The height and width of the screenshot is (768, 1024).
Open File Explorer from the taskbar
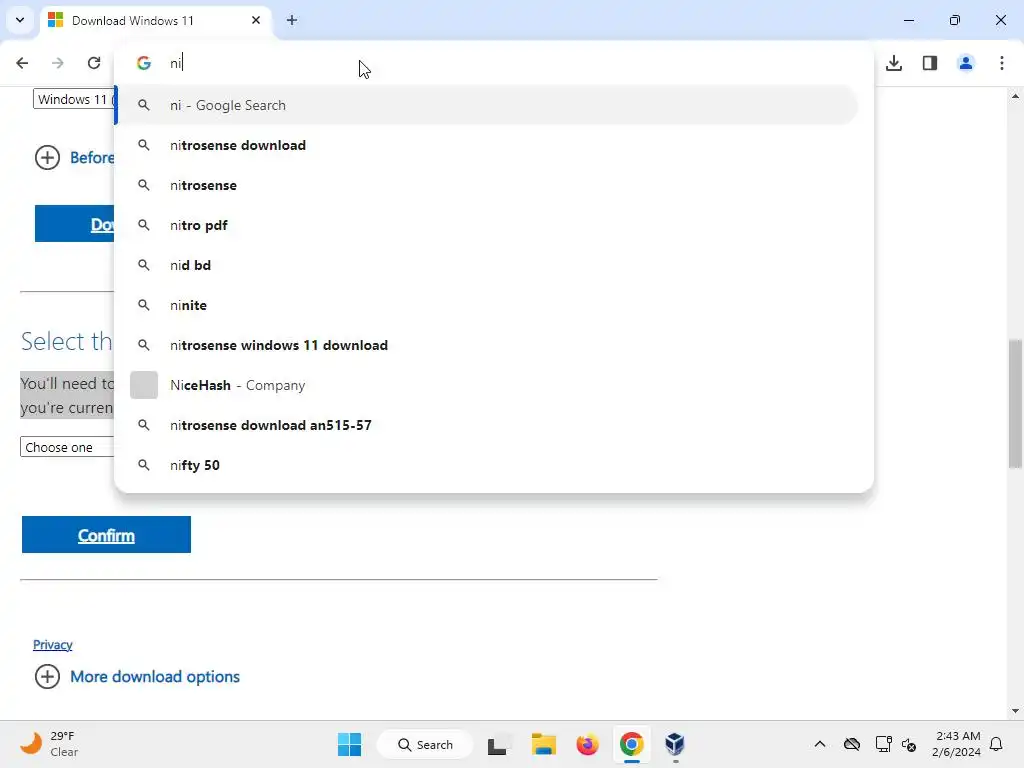(x=543, y=744)
